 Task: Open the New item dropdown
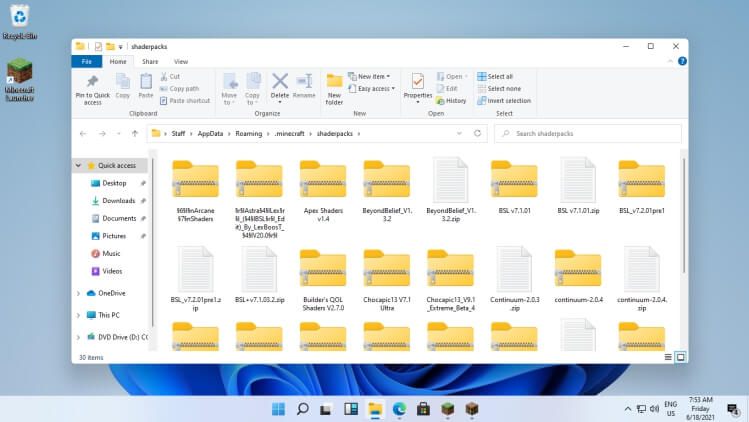tap(369, 76)
